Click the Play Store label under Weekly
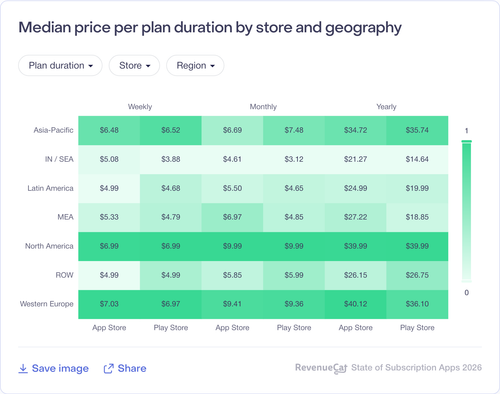500x394 pixels. coord(171,328)
